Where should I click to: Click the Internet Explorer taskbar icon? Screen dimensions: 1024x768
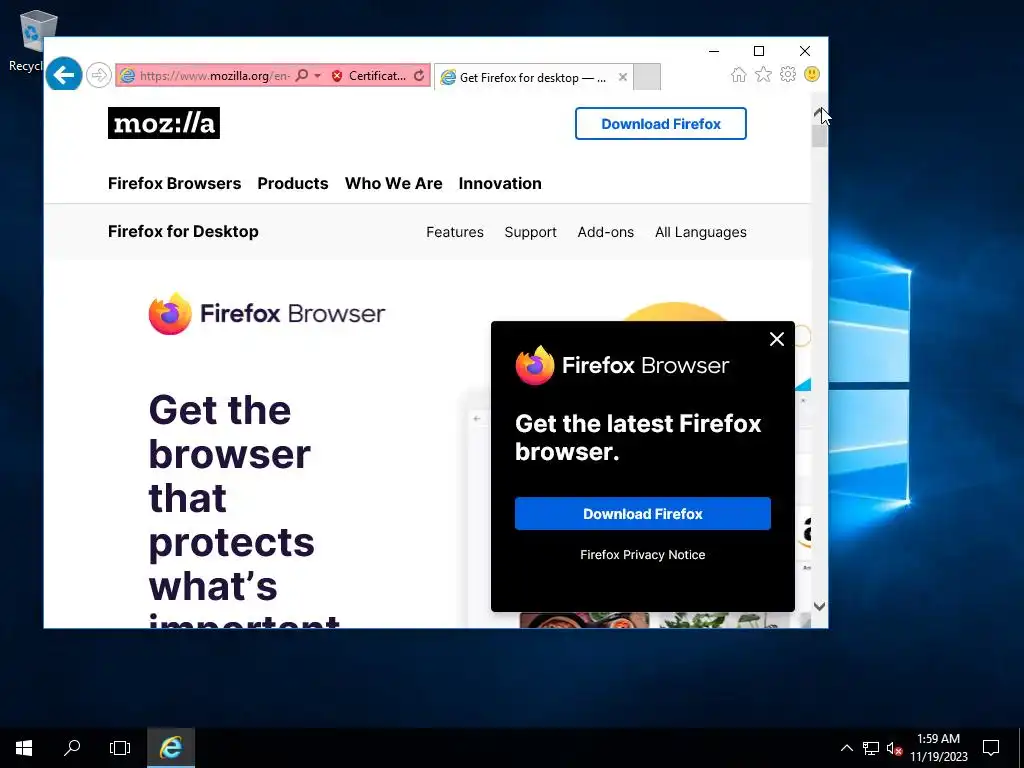(171, 748)
